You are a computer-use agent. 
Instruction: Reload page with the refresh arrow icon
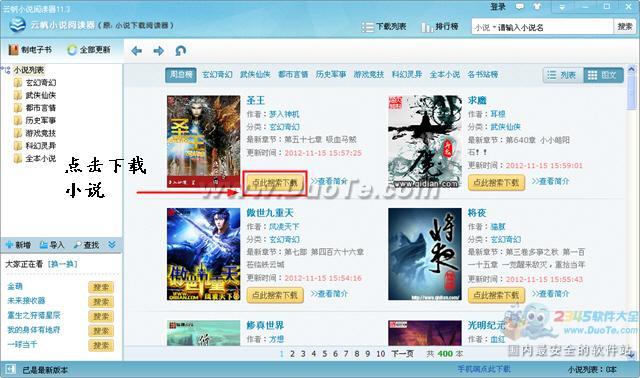180,51
